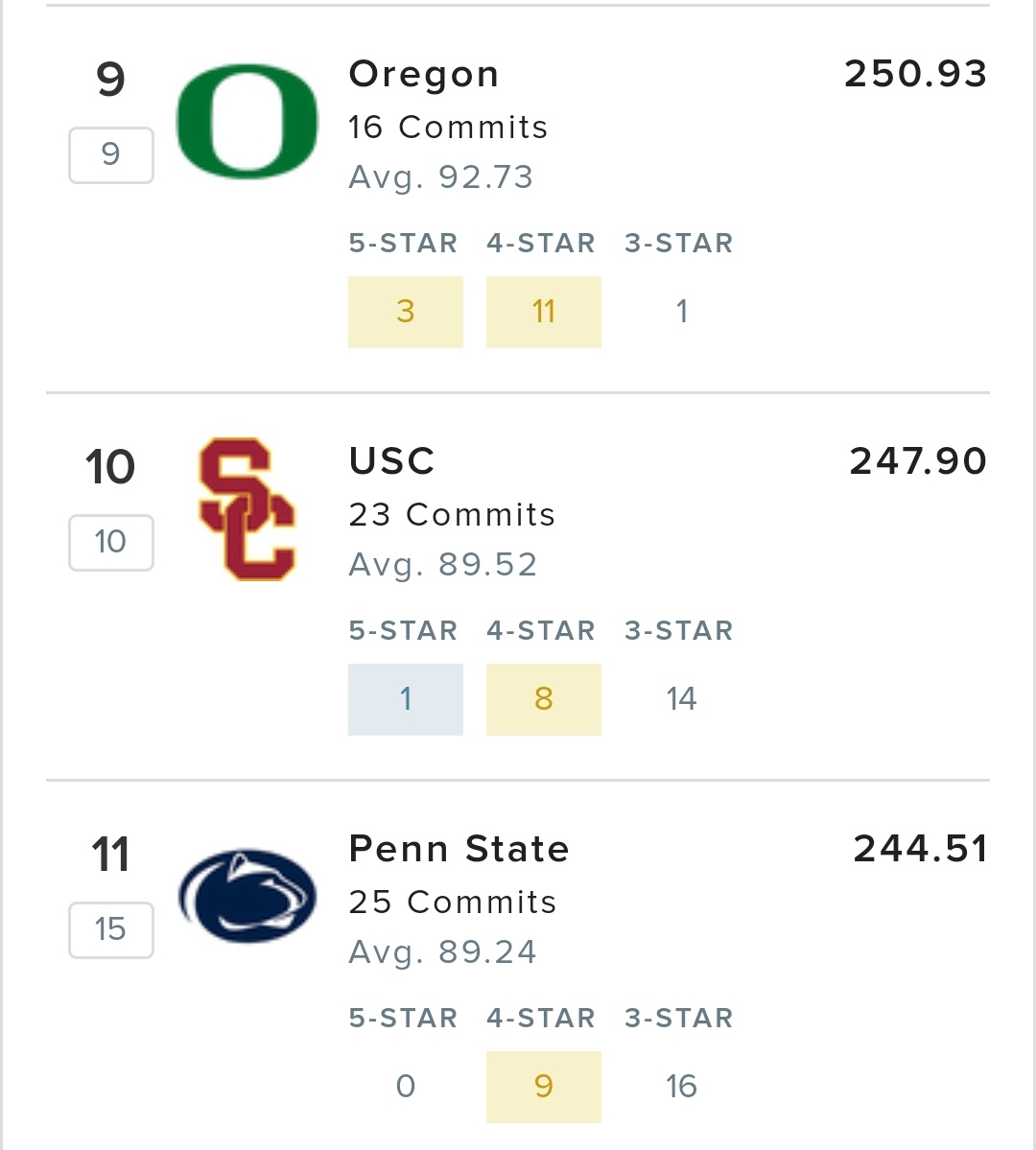Screen dimensions: 1036x1150
Task: Click the Oregon Ducks logo
Action: coord(247,121)
